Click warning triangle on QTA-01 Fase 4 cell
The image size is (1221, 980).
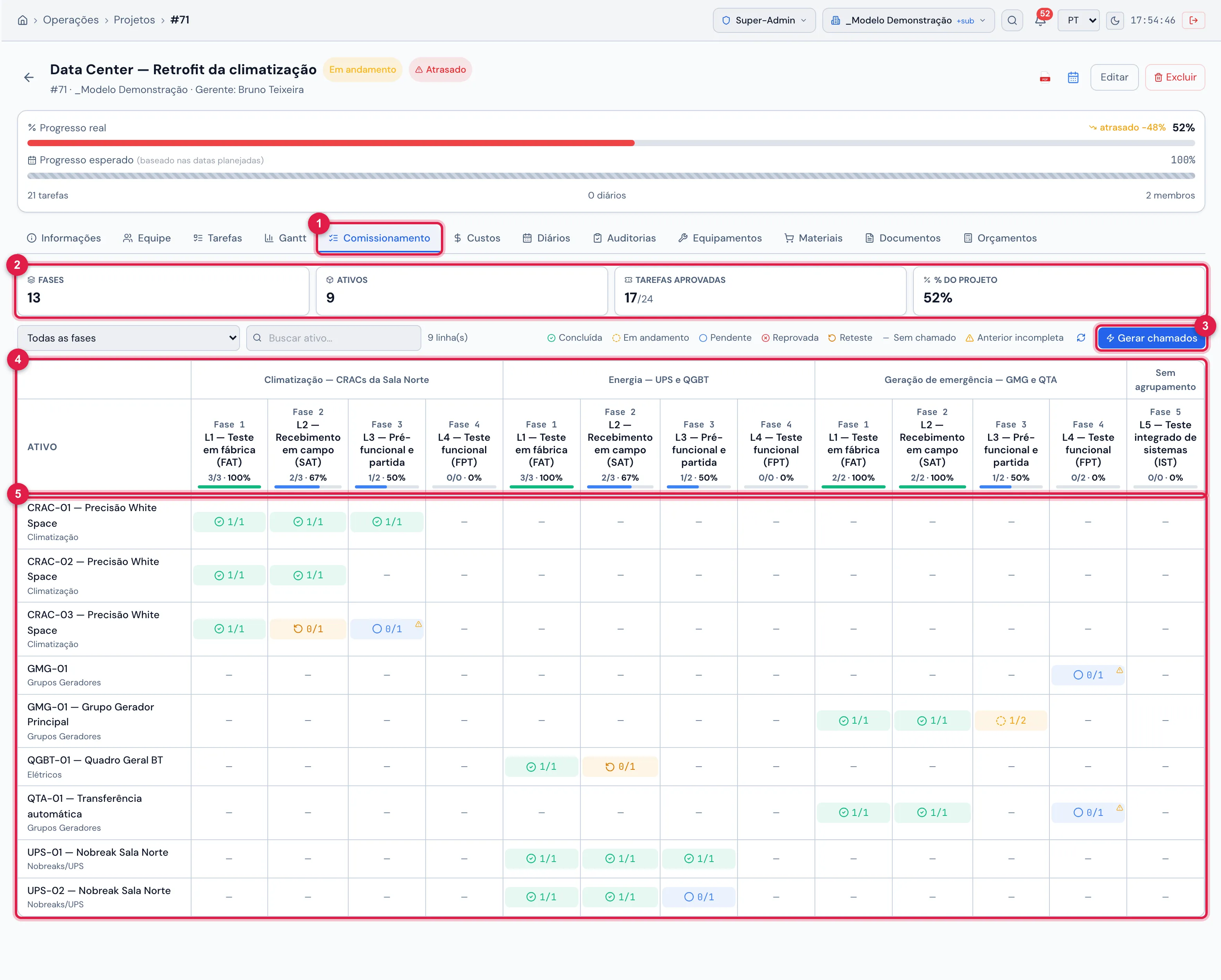tap(1119, 807)
